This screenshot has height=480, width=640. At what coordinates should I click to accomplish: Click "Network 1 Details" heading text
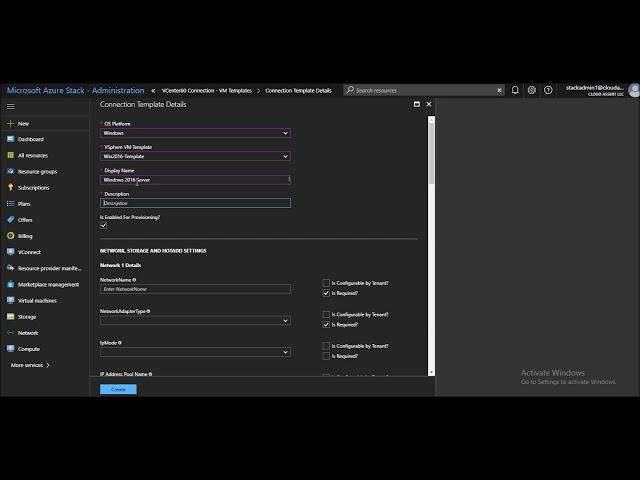[x=120, y=265]
